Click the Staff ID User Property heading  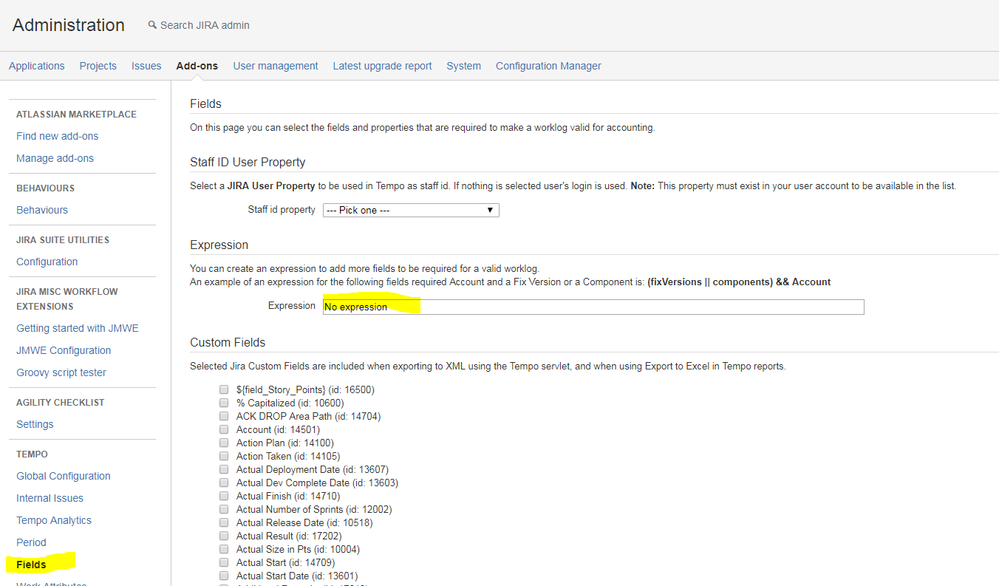tap(248, 162)
